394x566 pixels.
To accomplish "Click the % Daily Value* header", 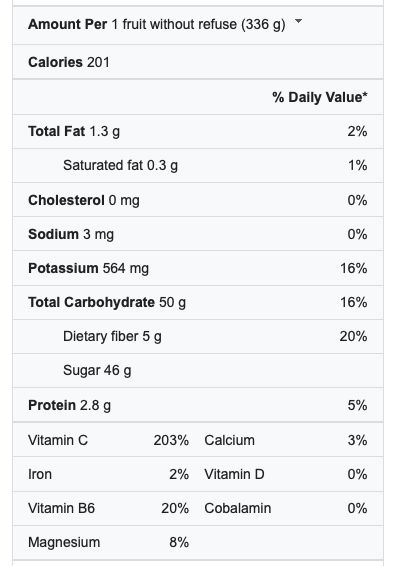I will [x=320, y=97].
